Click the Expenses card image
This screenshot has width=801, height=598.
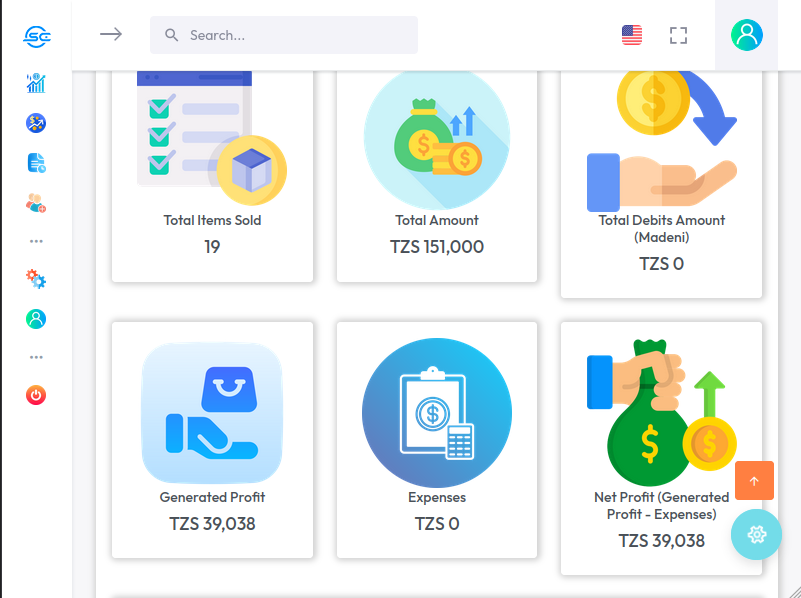pyautogui.click(x=437, y=413)
